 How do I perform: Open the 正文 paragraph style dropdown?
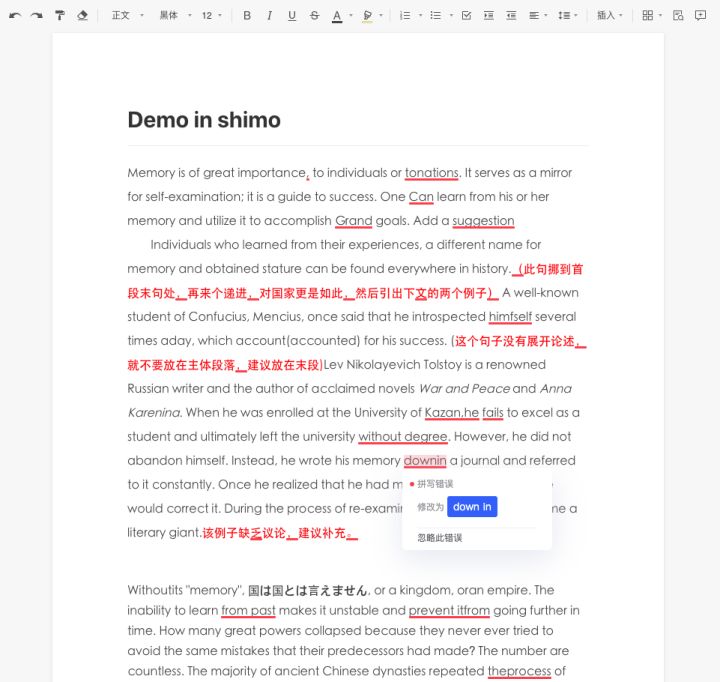pos(128,16)
